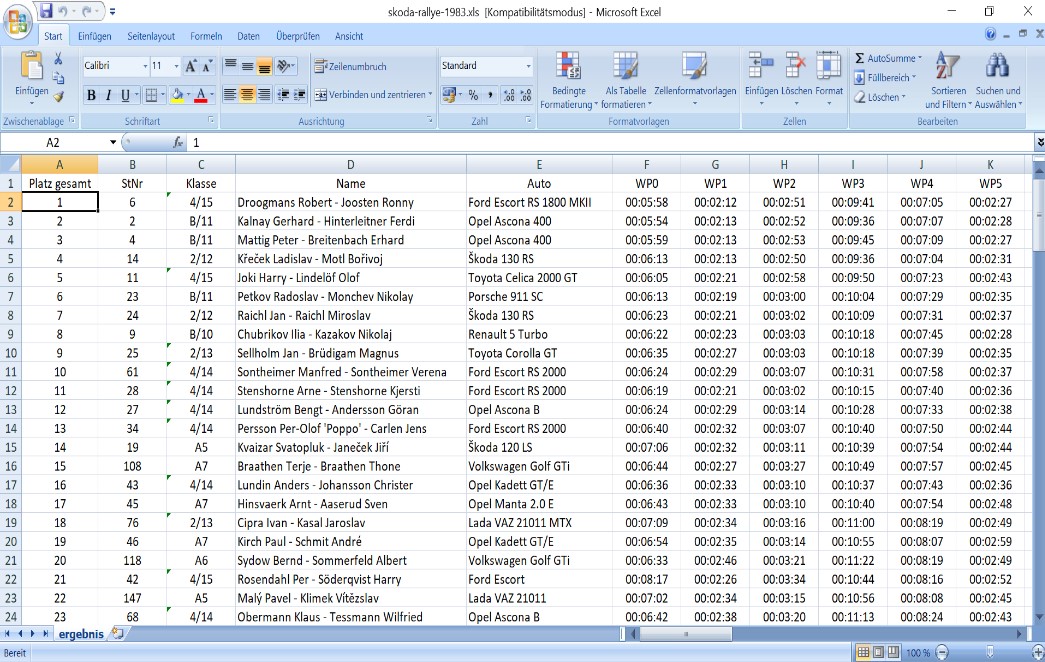
Task: Open Zellenformatvorlagen gallery
Action: (x=694, y=80)
